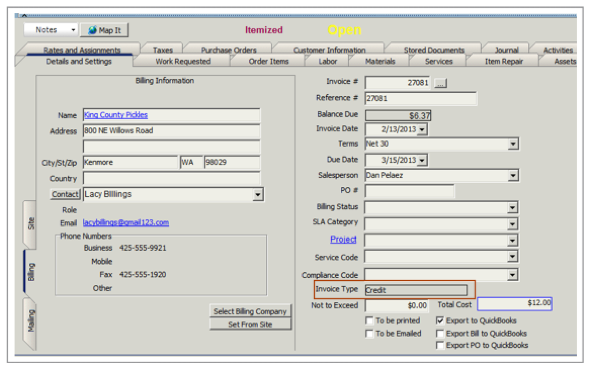
Task: Open the Item Repair tab
Action: coord(503,61)
